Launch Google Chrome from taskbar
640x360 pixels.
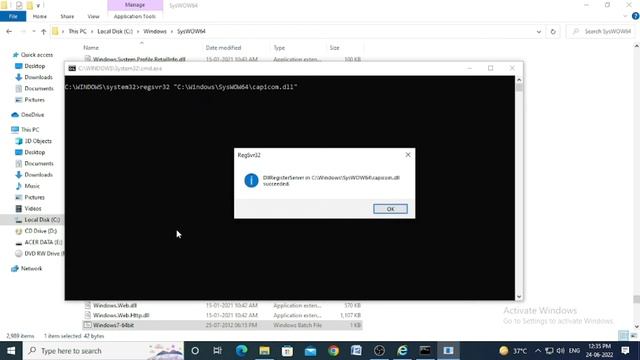pos(333,351)
